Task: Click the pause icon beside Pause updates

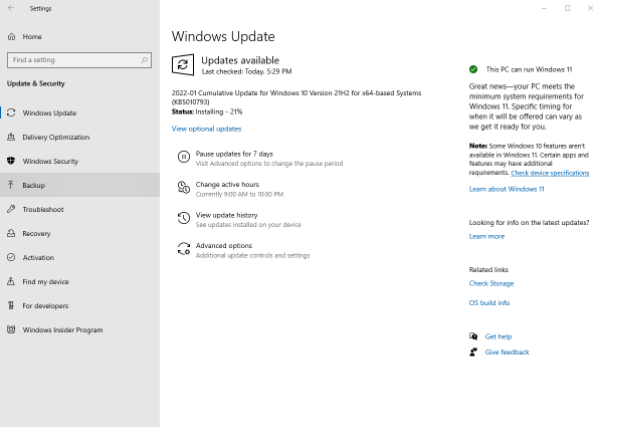Action: [x=183, y=157]
